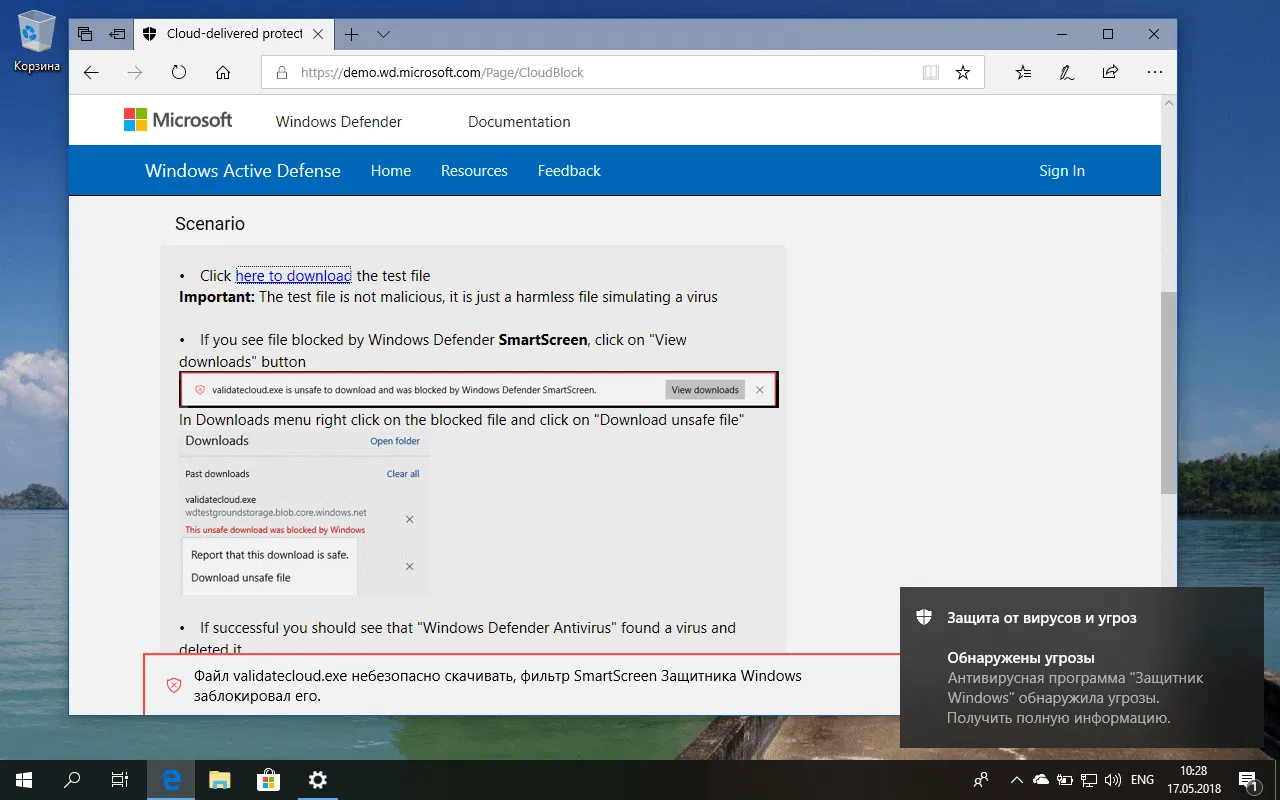
Task: Add this page to favorites with the star
Action: point(963,72)
